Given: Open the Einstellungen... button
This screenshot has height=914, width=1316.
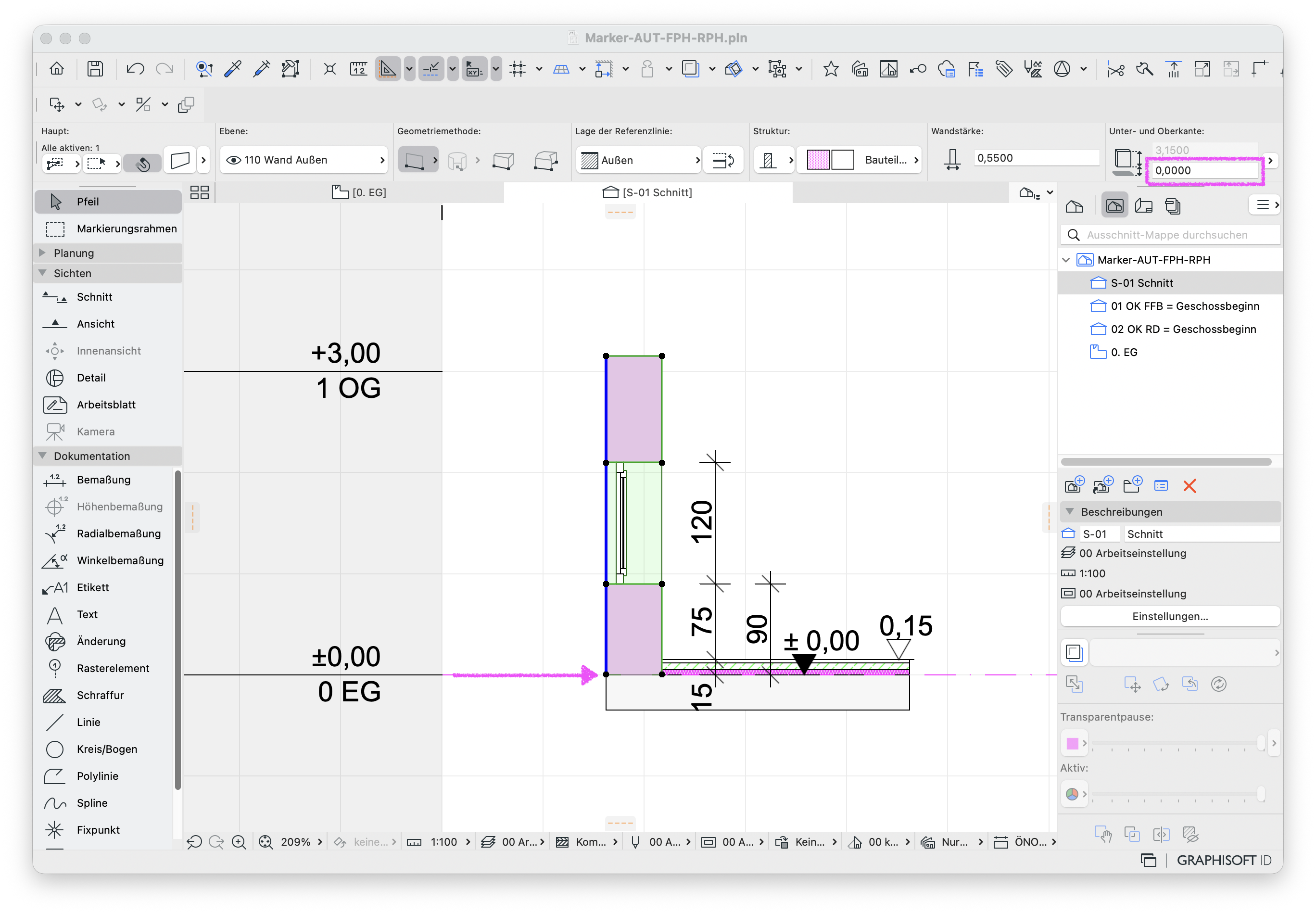Looking at the screenshot, I should pos(1169,616).
